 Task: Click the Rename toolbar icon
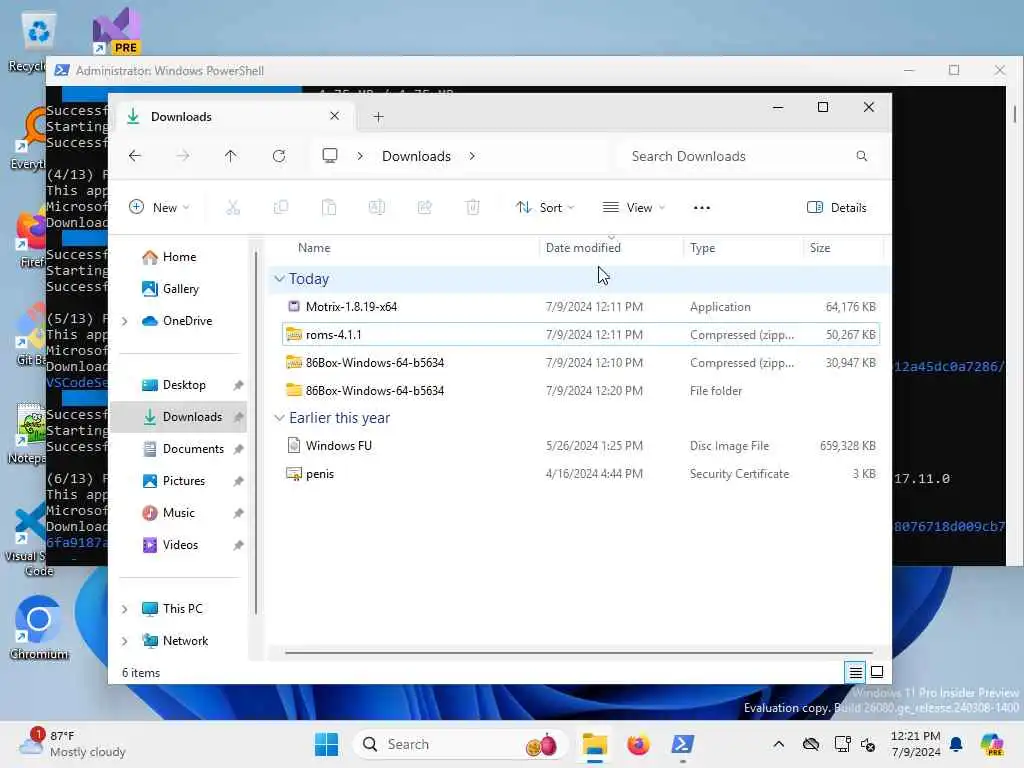click(x=377, y=208)
